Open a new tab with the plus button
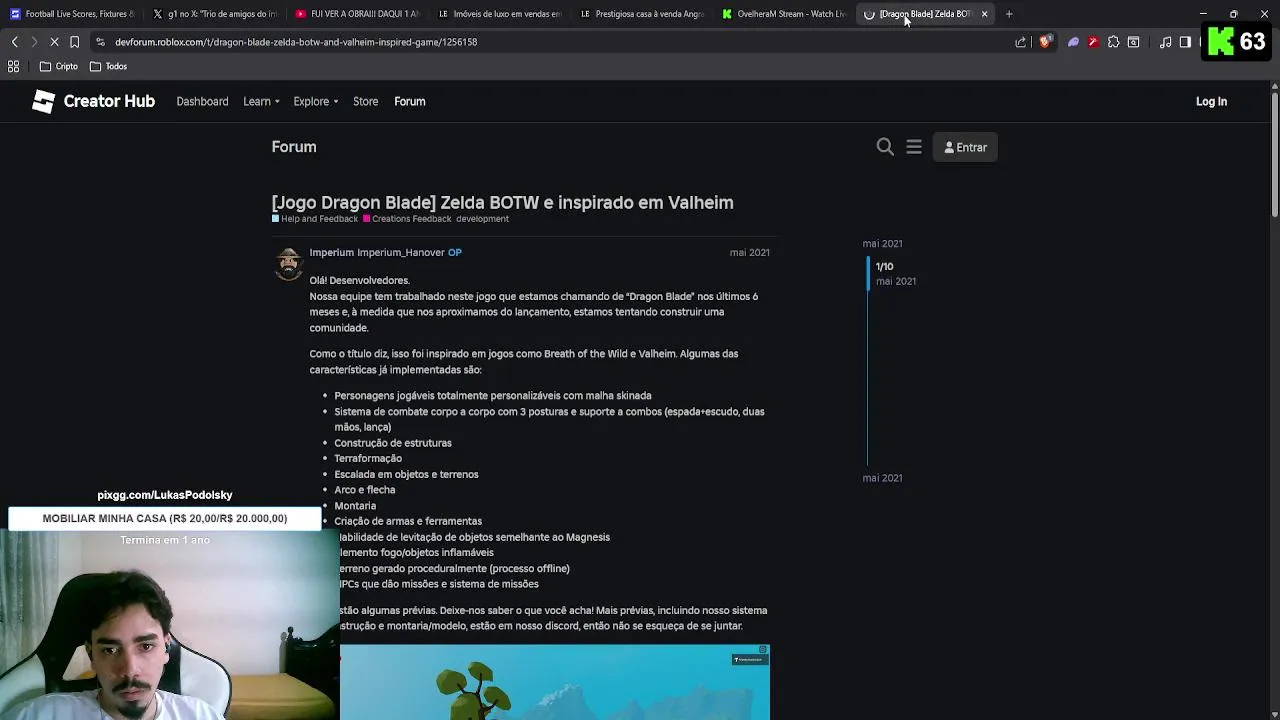 tap(1009, 14)
